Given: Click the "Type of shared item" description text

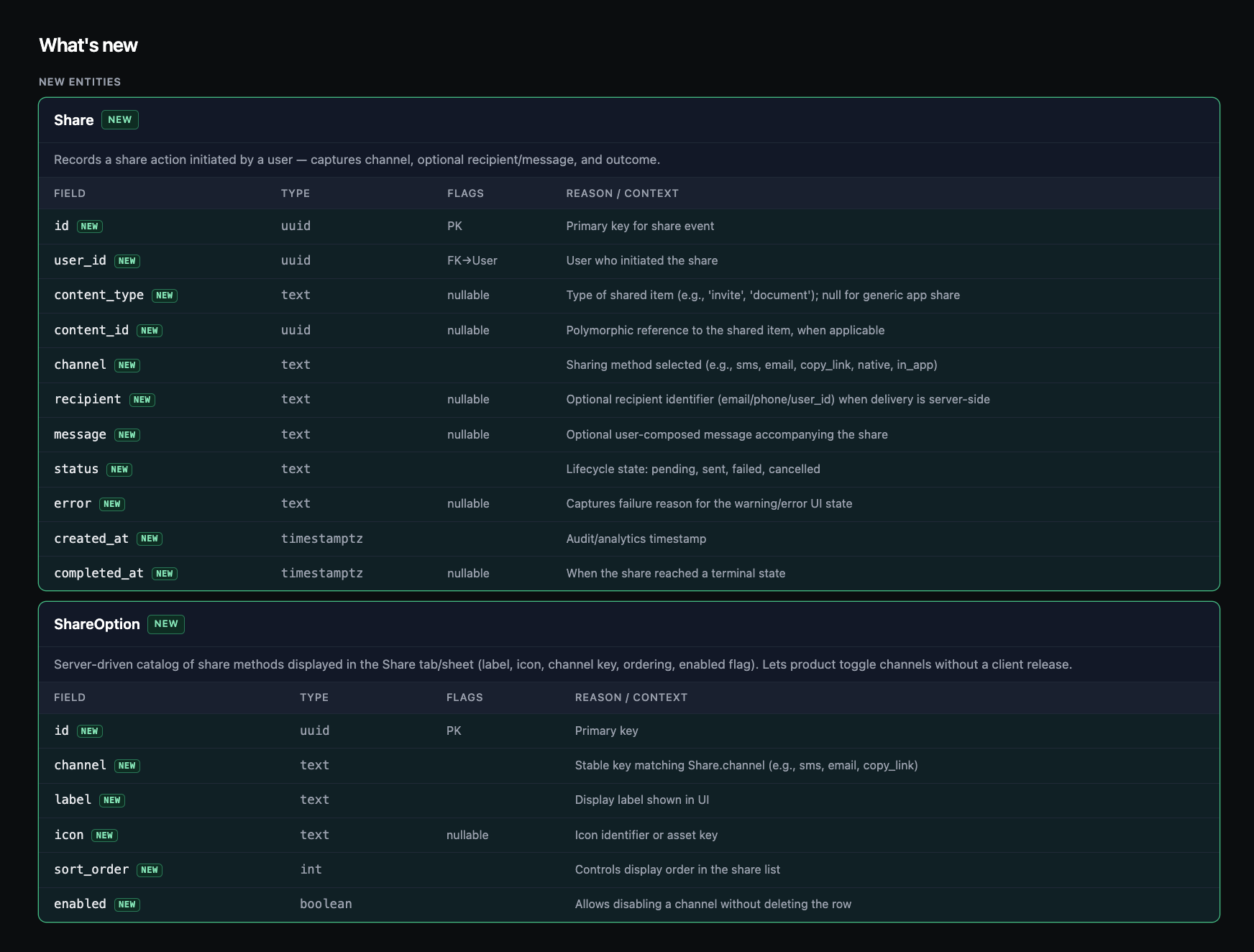Looking at the screenshot, I should [x=763, y=295].
